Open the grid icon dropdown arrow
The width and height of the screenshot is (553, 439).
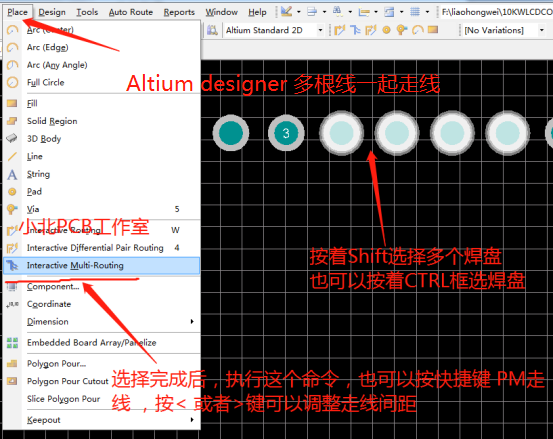coord(427,12)
